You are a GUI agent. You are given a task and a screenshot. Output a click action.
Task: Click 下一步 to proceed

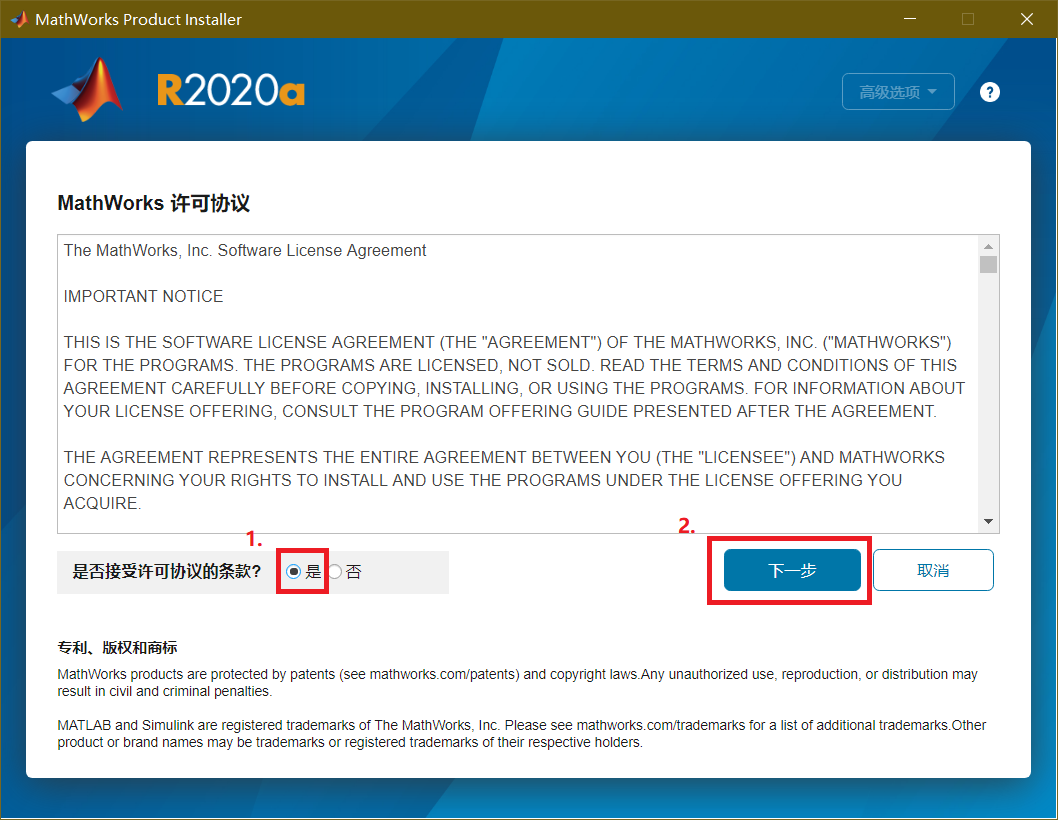pyautogui.click(x=792, y=570)
